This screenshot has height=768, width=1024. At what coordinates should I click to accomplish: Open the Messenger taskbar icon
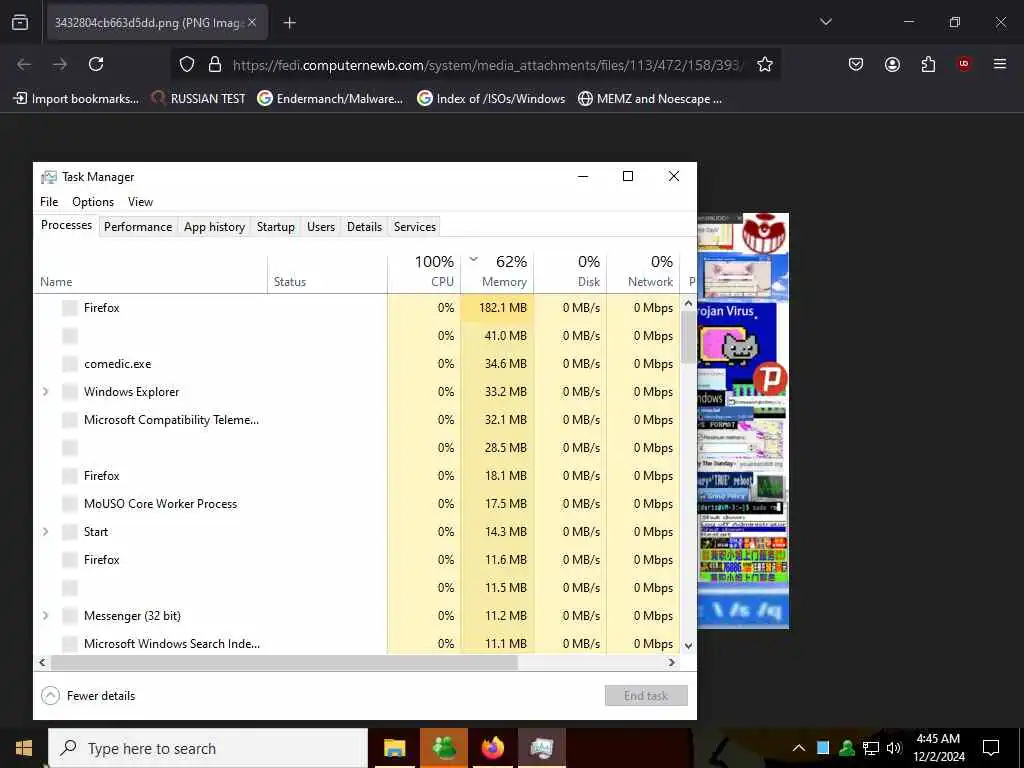click(x=444, y=748)
